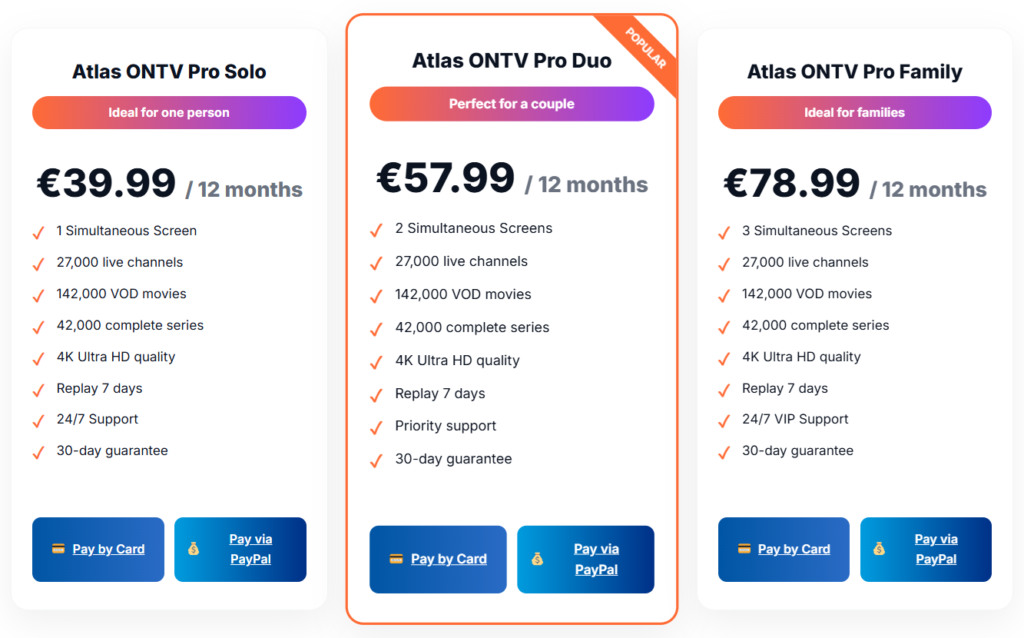
Task: Pay by Card for Pro Family
Action: pyautogui.click(x=794, y=549)
